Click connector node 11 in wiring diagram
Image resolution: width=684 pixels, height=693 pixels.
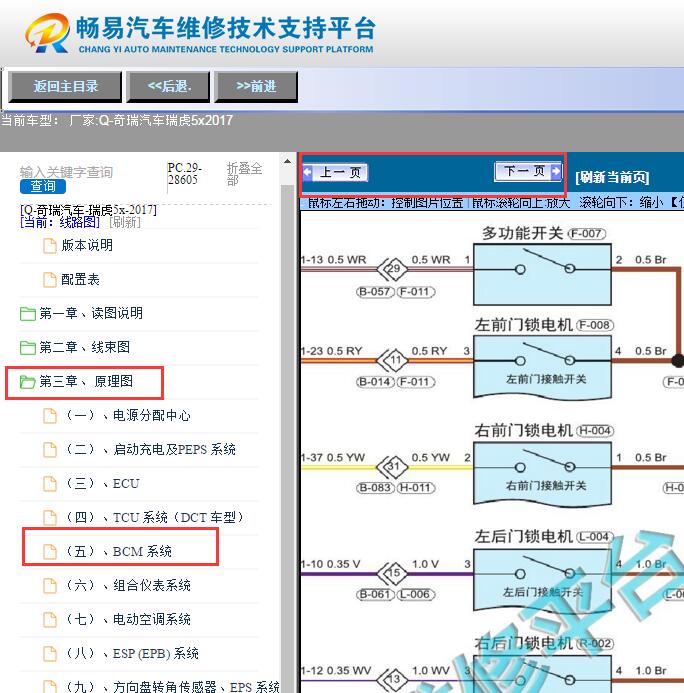(393, 360)
